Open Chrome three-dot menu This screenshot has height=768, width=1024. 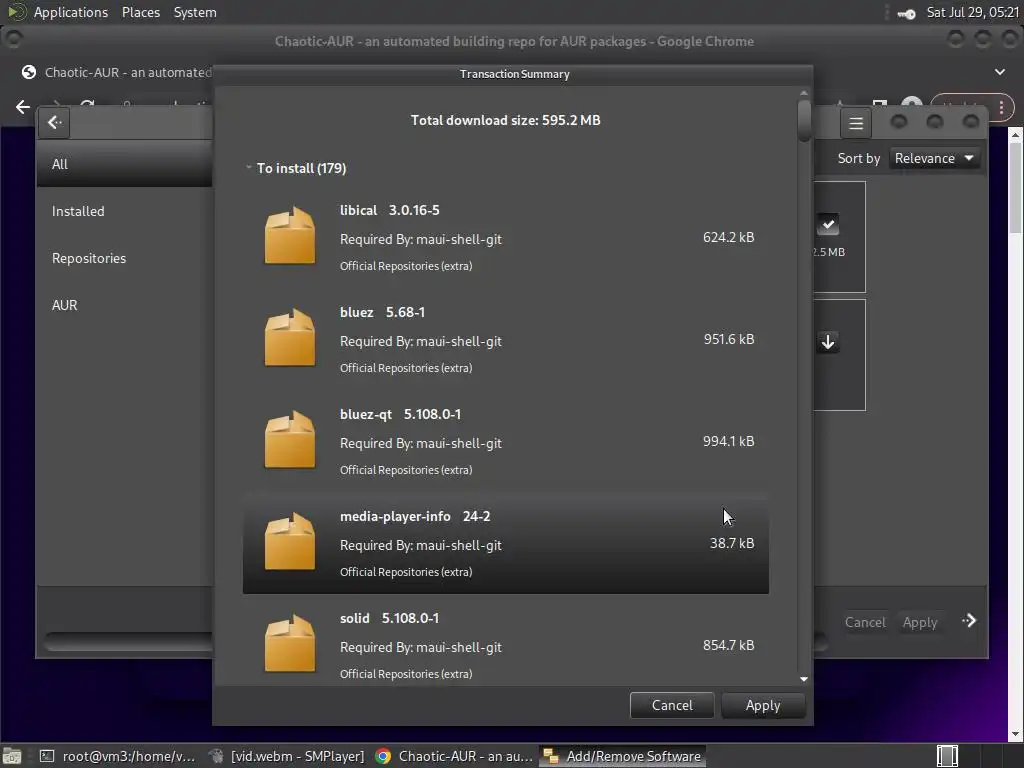click(x=1001, y=108)
